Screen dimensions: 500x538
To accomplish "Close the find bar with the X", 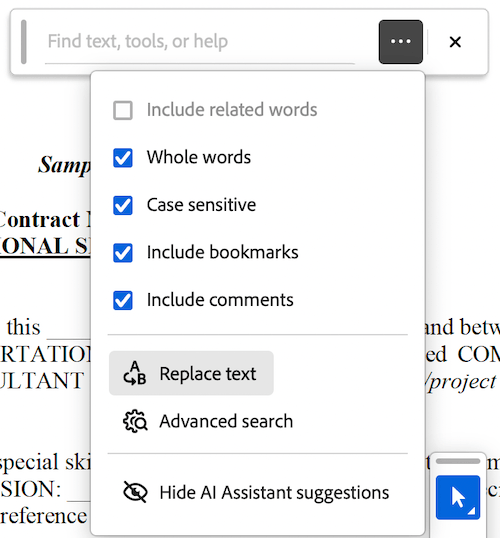I will [455, 42].
